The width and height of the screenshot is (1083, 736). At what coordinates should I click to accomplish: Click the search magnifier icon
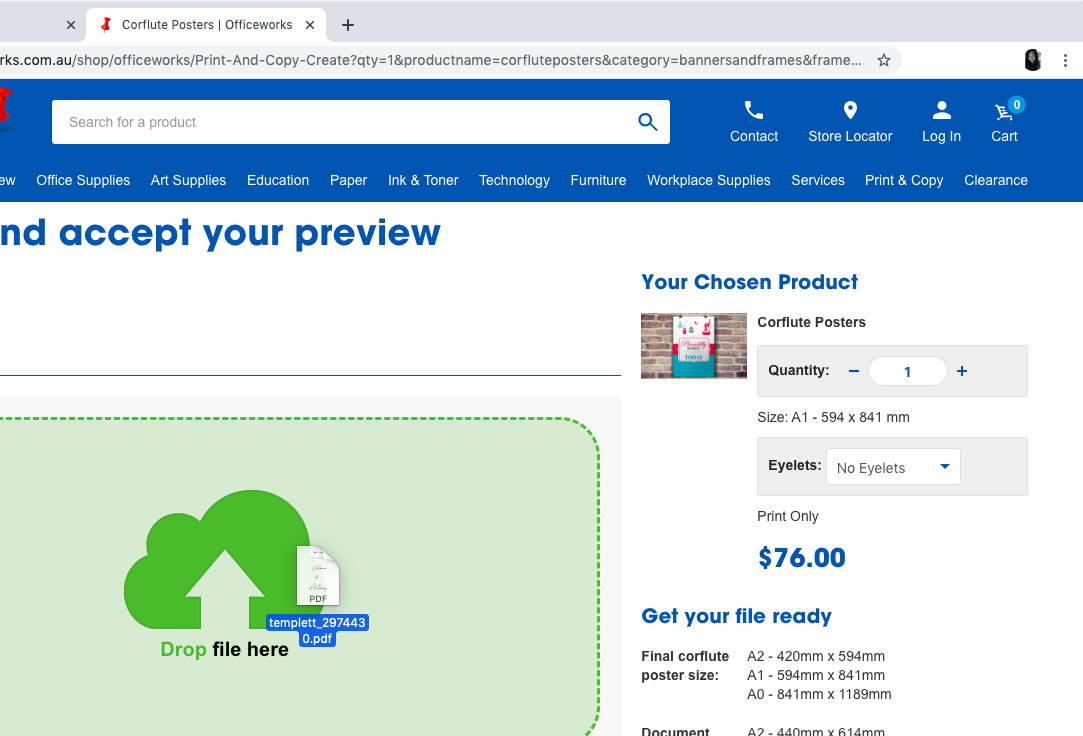pos(647,122)
